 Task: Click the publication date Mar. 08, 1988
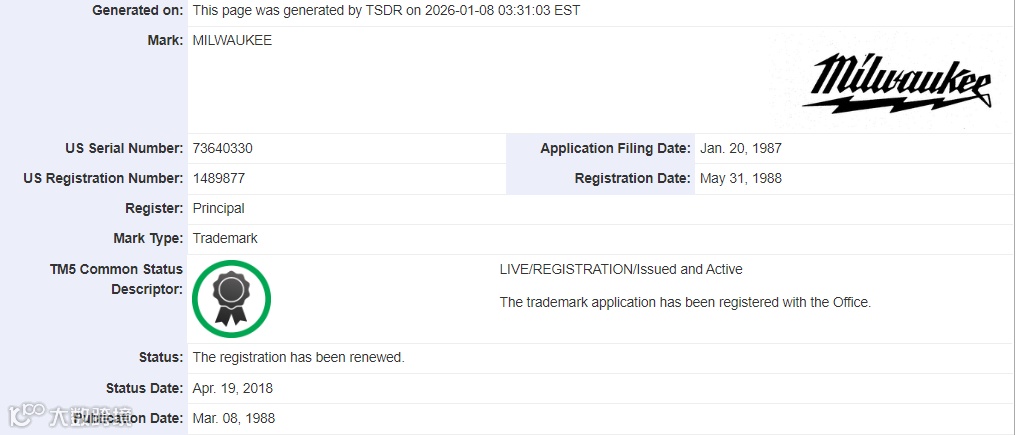(233, 418)
